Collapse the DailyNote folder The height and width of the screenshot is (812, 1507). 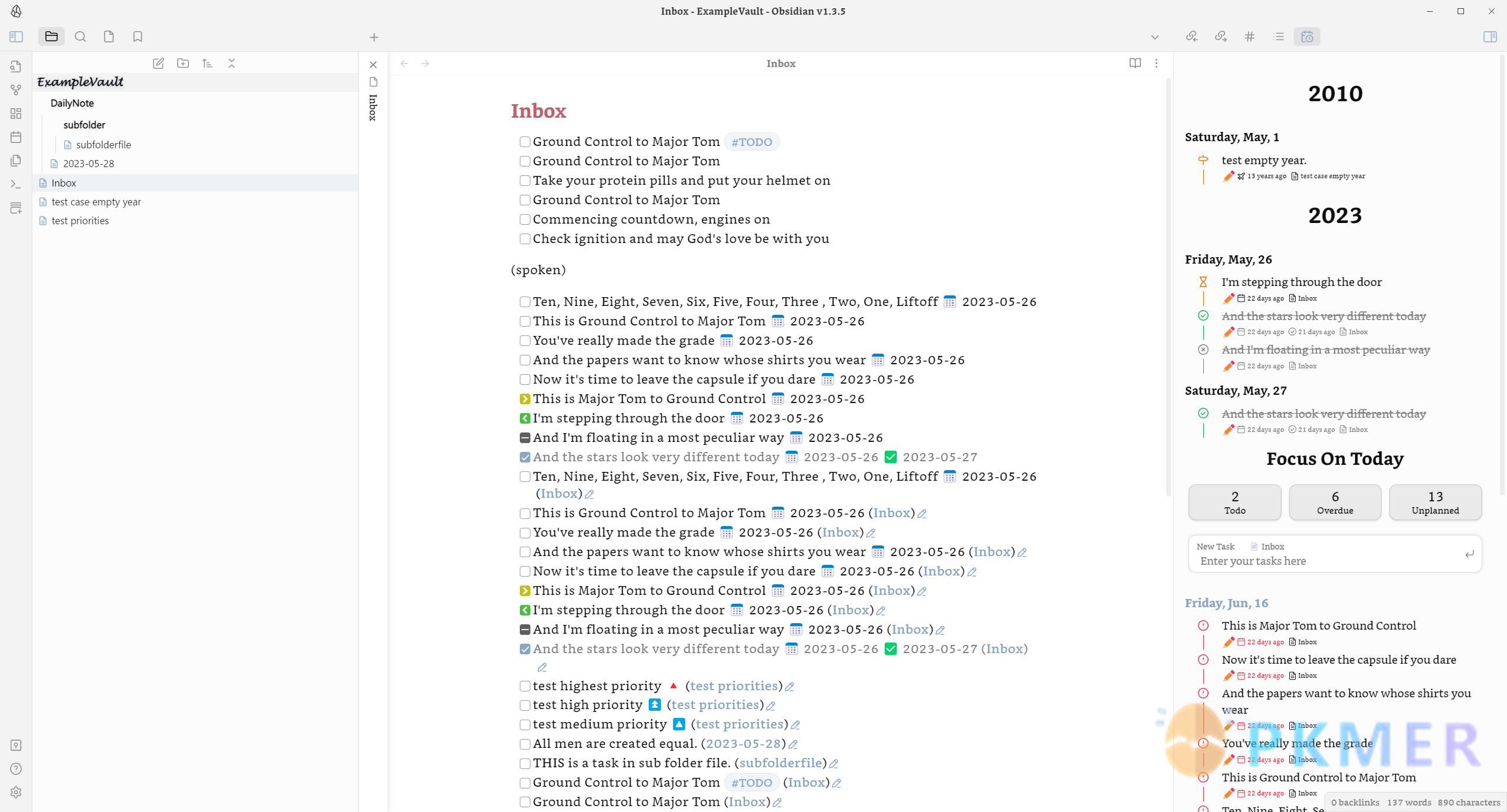[x=72, y=103]
